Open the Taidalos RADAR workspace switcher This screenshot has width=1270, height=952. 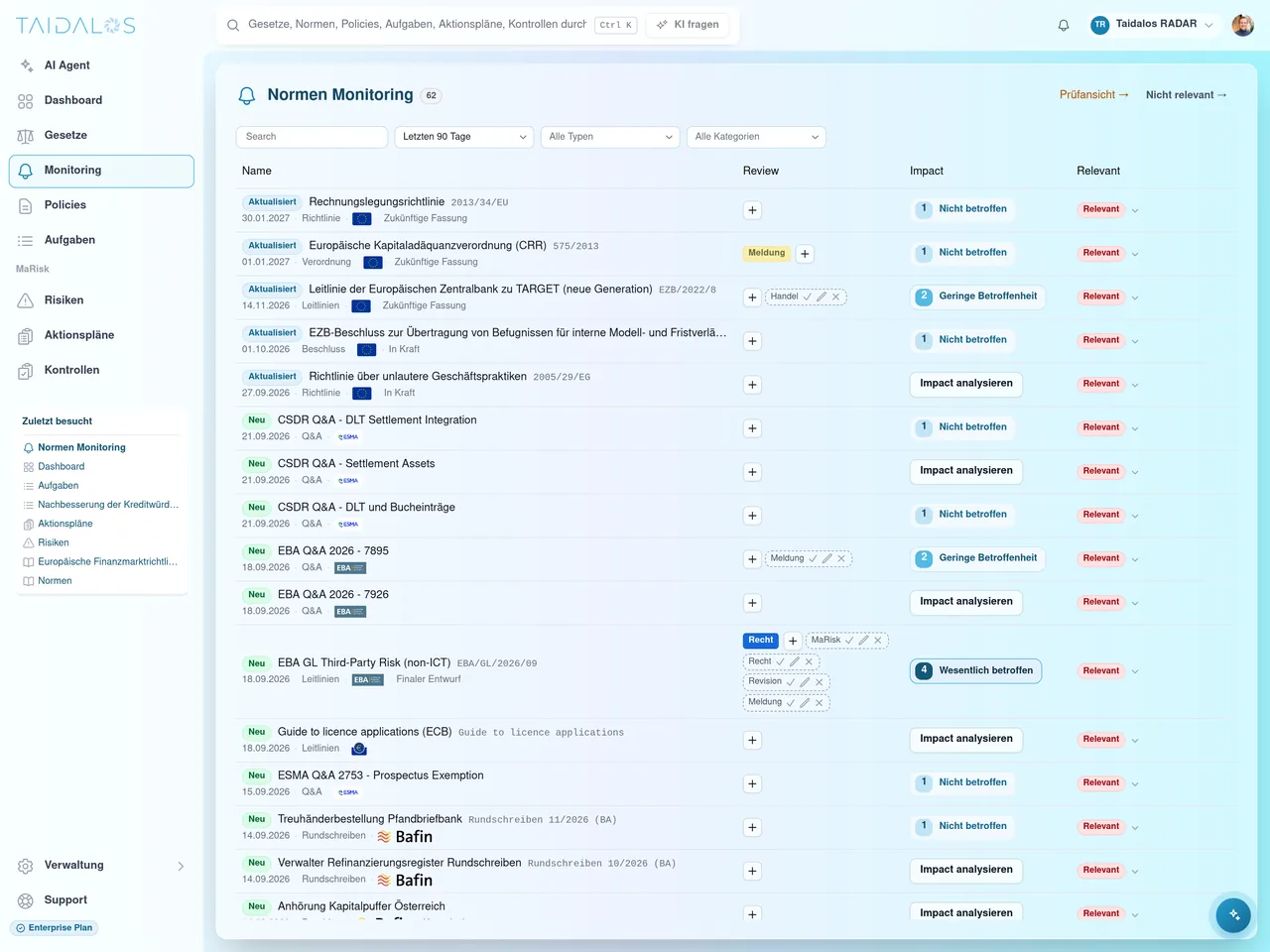(1152, 25)
